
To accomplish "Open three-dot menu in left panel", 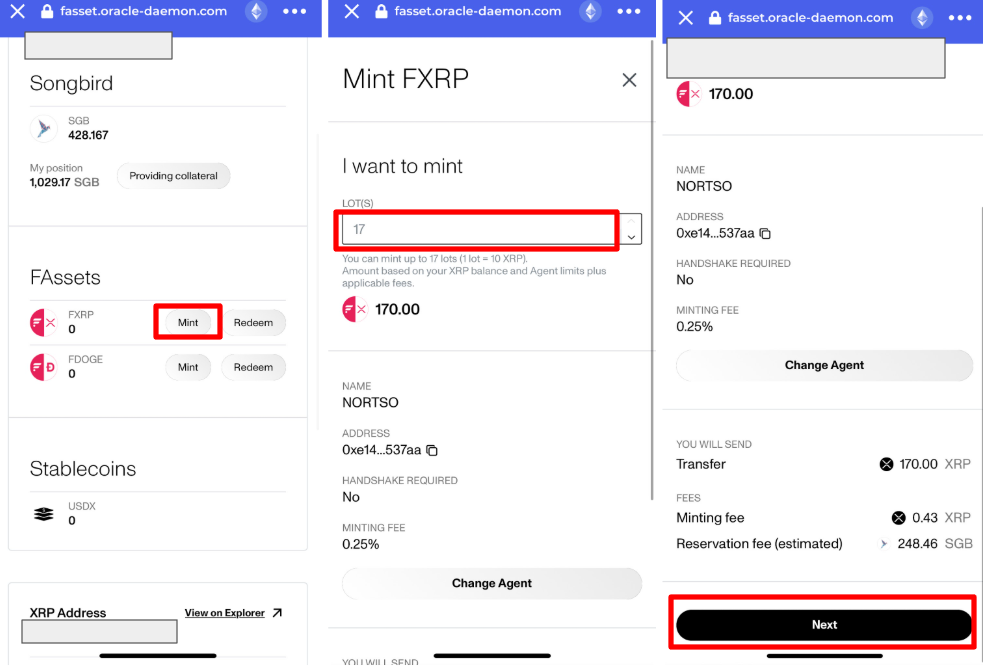I will [294, 11].
